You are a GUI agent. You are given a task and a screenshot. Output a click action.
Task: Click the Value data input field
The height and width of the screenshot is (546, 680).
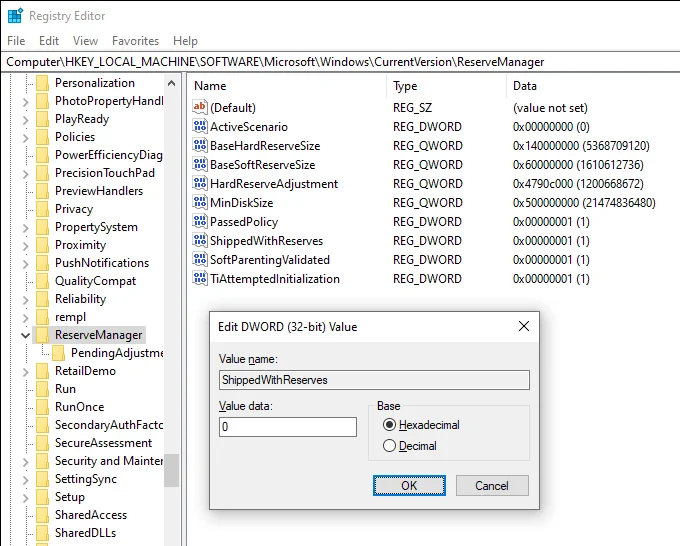[288, 427]
